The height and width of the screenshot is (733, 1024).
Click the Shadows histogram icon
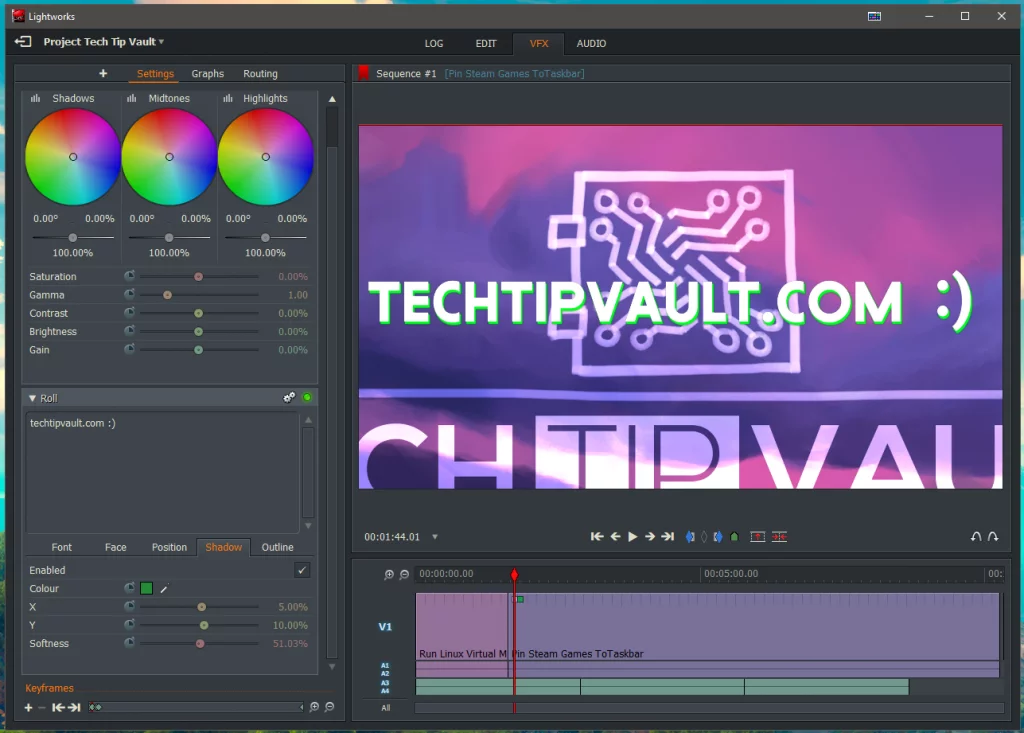point(35,98)
